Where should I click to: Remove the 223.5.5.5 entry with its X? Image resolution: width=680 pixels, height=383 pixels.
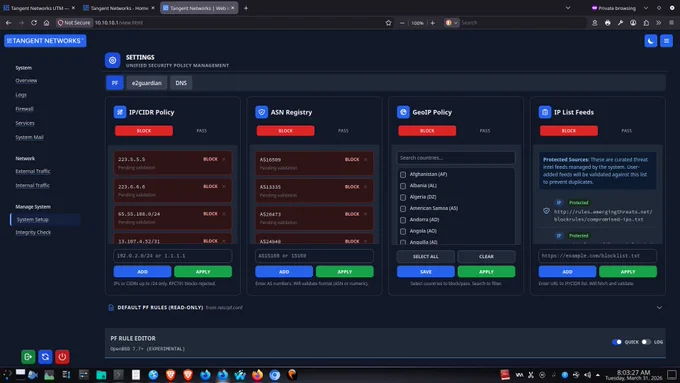(224, 159)
